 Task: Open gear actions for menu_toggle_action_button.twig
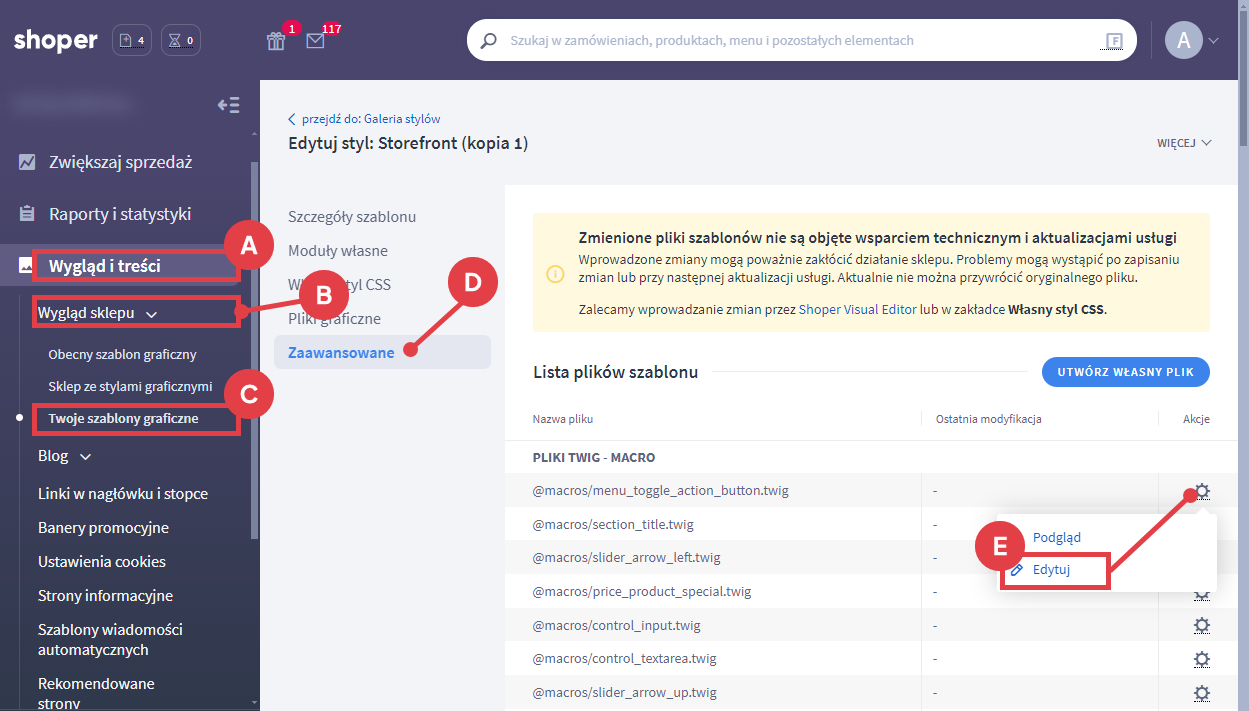click(1202, 491)
